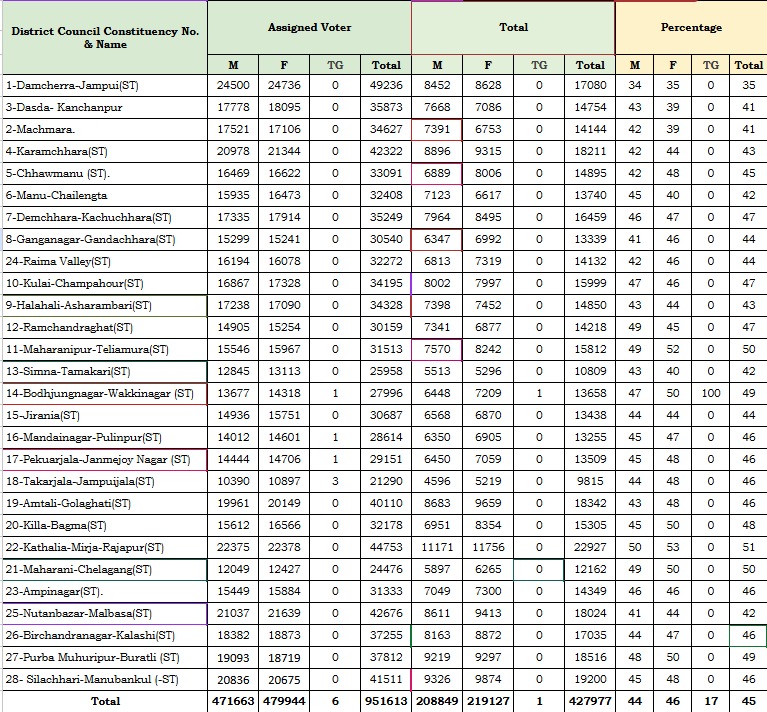Click the 26-Birchandranagar-Kalashi(ST) row name
This screenshot has width=767, height=712.
point(88,635)
